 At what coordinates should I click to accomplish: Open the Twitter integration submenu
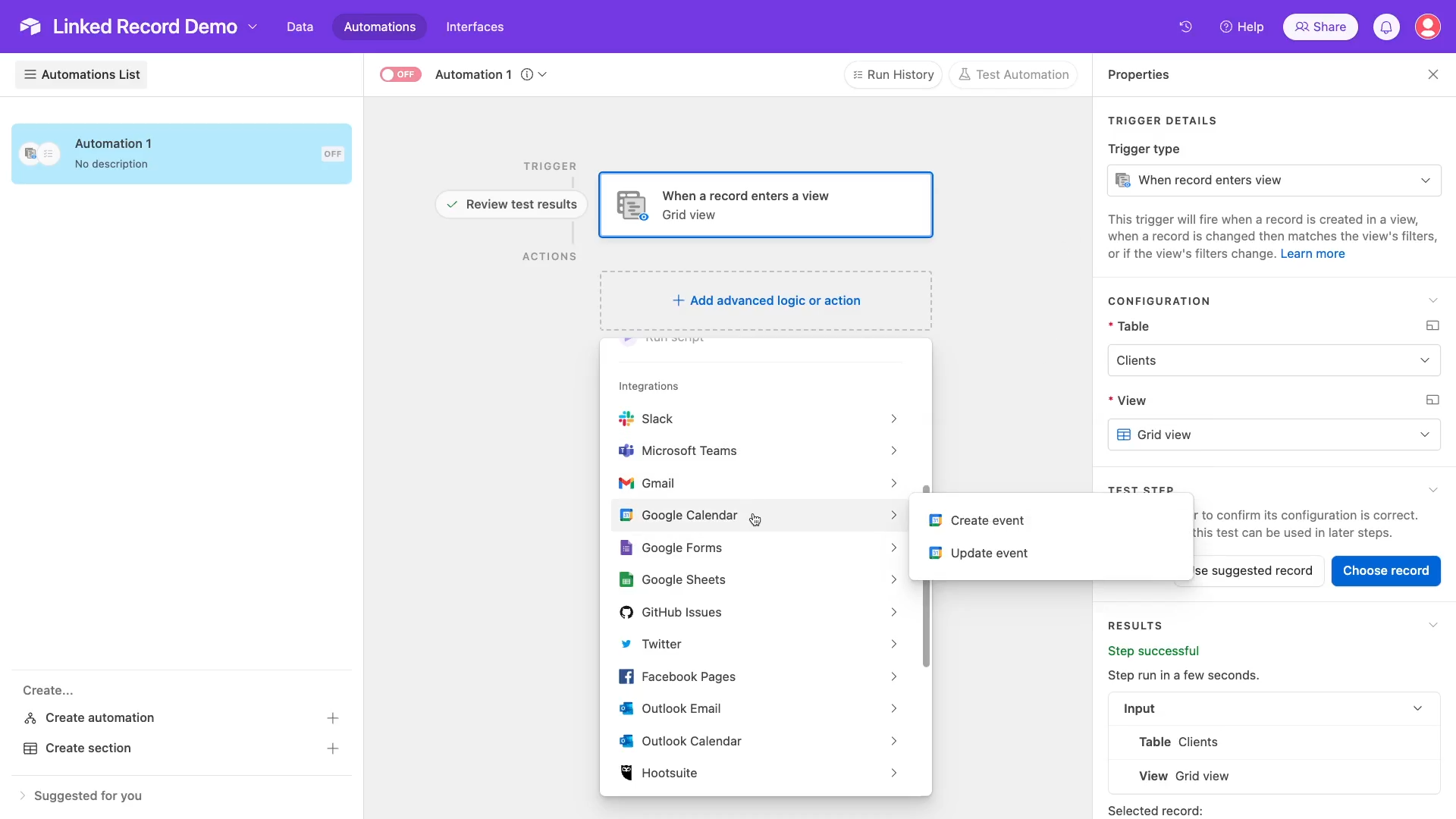(758, 644)
